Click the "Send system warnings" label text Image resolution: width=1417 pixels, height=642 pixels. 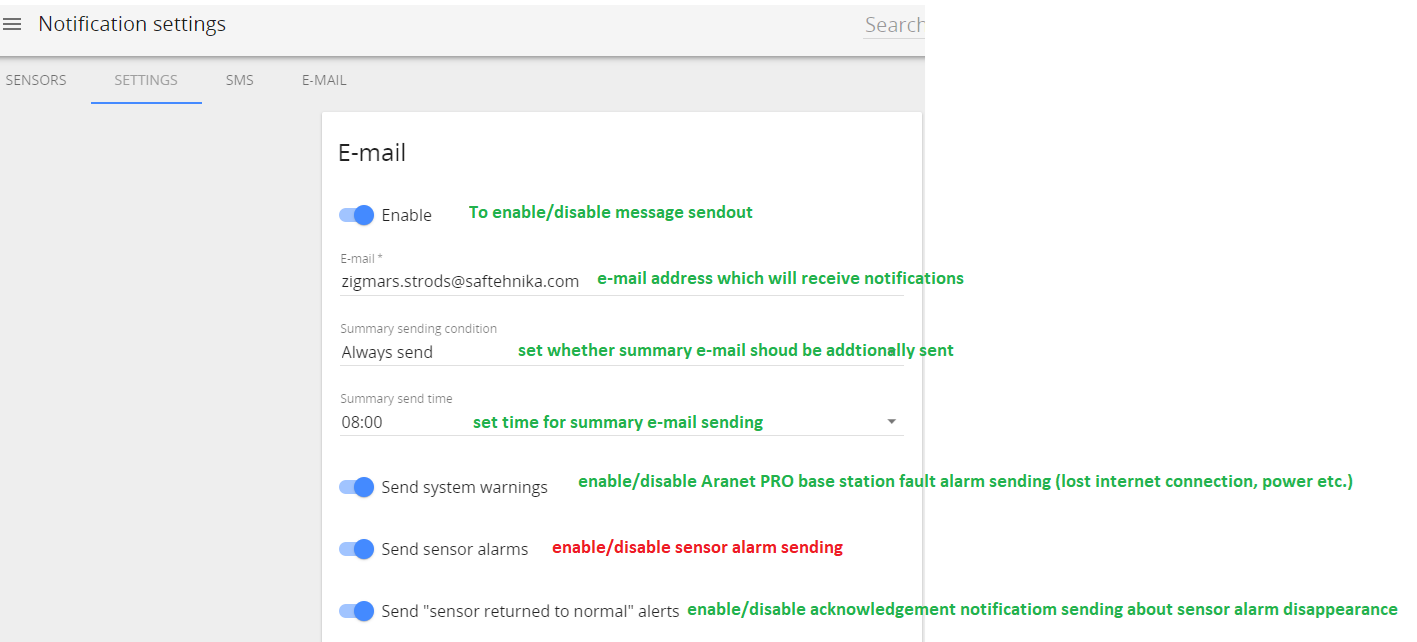(x=465, y=488)
